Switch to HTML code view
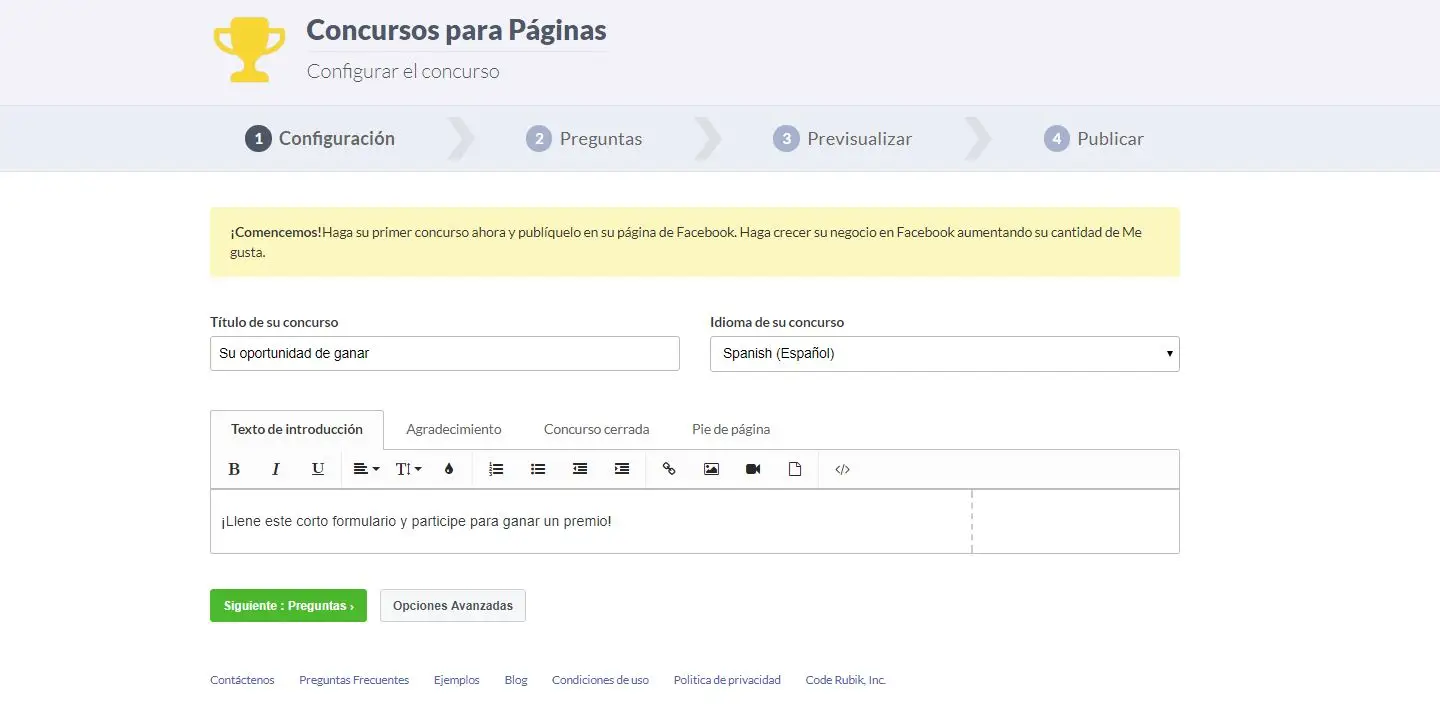 [842, 469]
